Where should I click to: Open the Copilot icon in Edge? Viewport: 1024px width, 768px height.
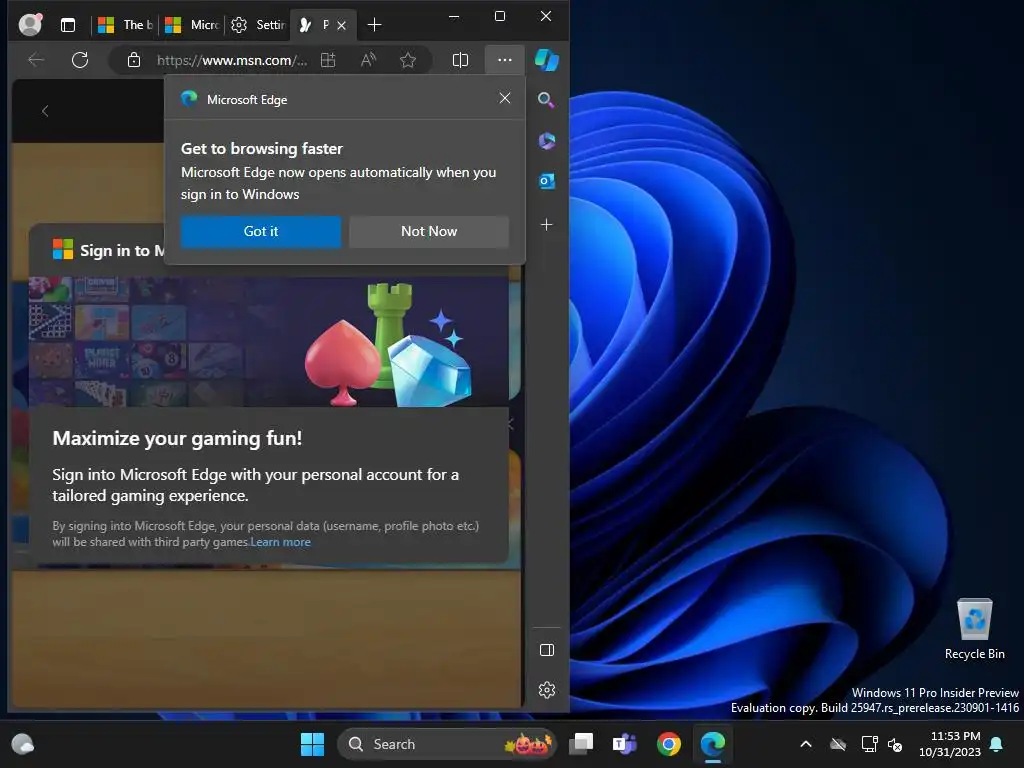point(547,60)
